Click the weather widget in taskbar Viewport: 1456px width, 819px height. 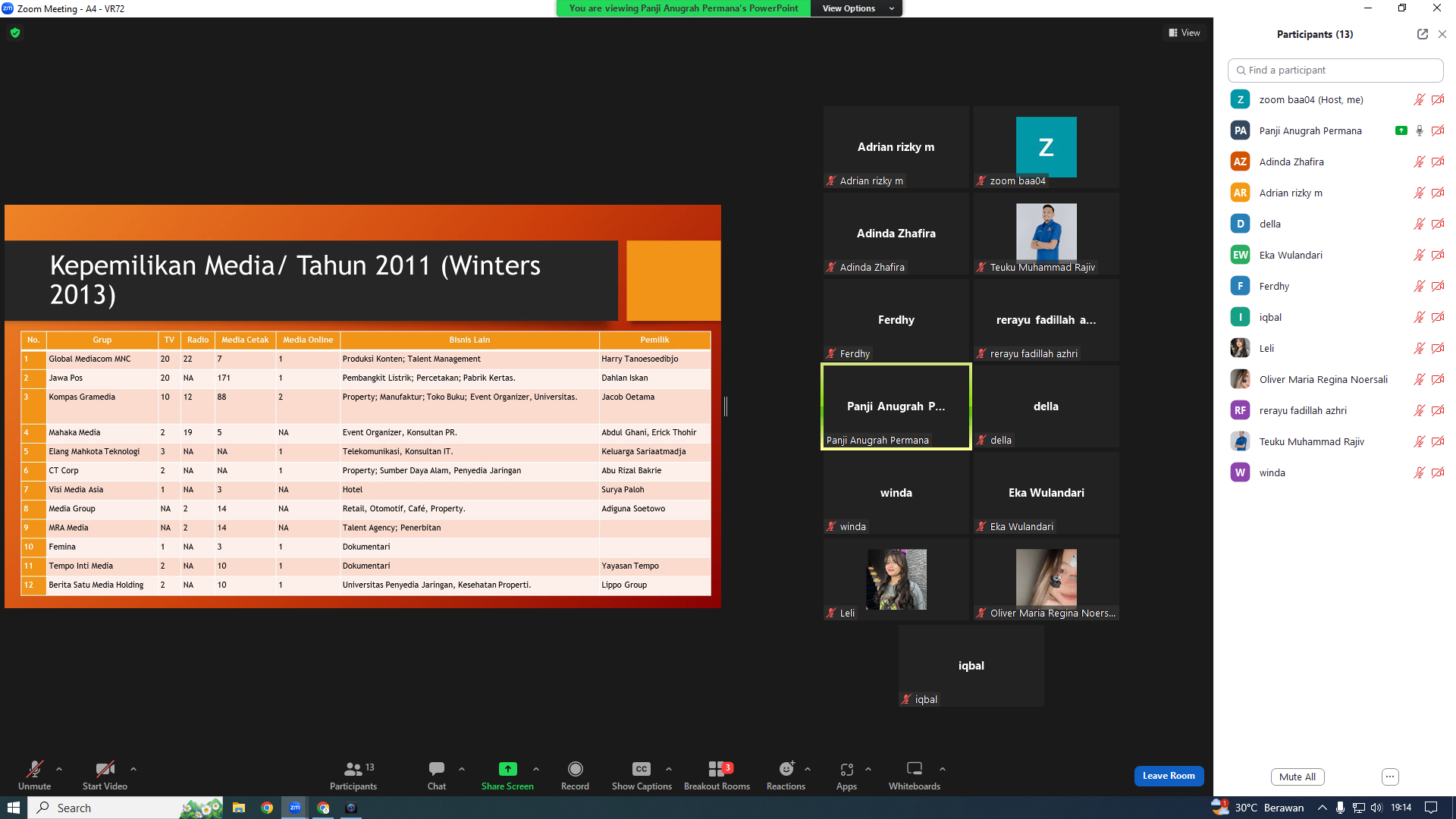[1258, 808]
